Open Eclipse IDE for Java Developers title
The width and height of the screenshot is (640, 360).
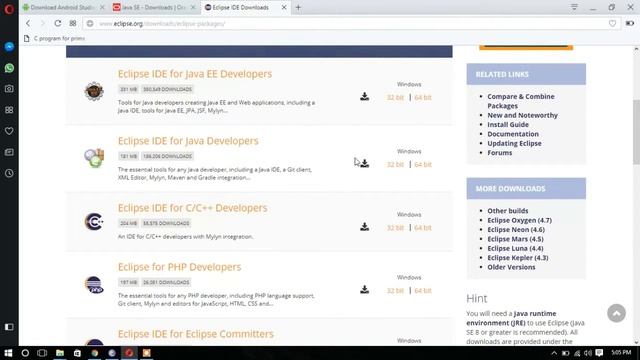[188, 141]
